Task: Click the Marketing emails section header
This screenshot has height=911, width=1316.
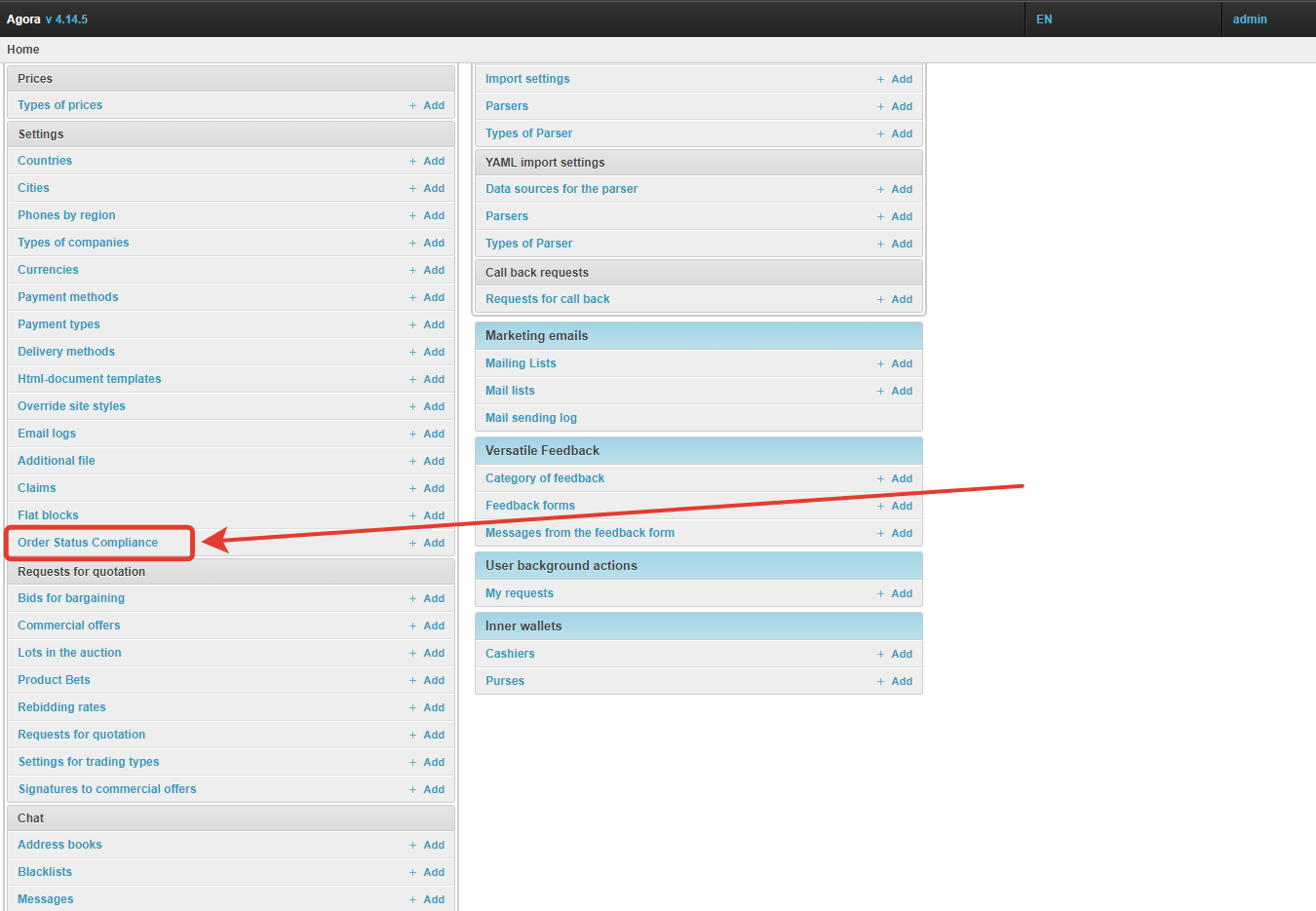Action: 537,336
